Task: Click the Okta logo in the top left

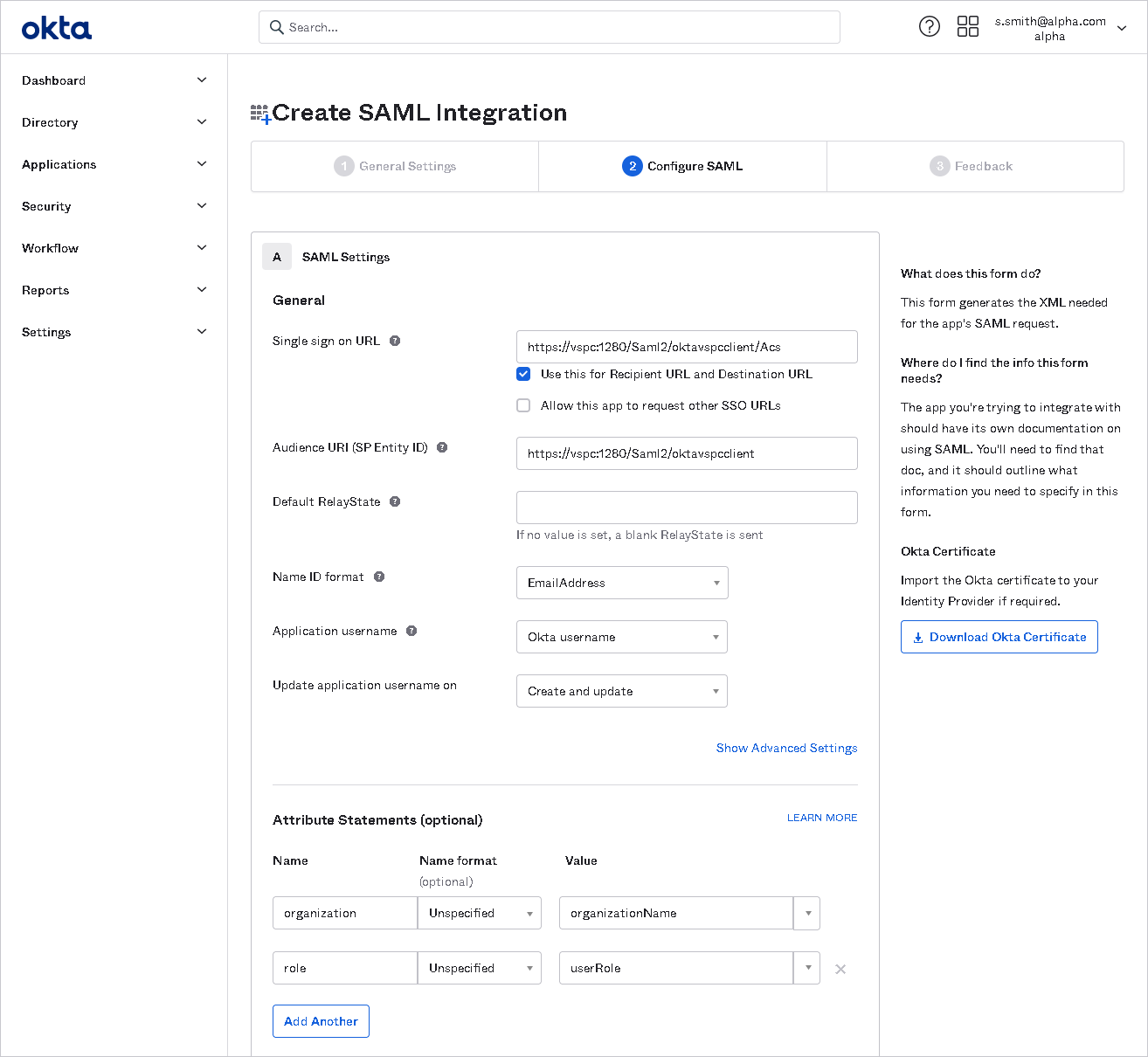Action: 56,27
